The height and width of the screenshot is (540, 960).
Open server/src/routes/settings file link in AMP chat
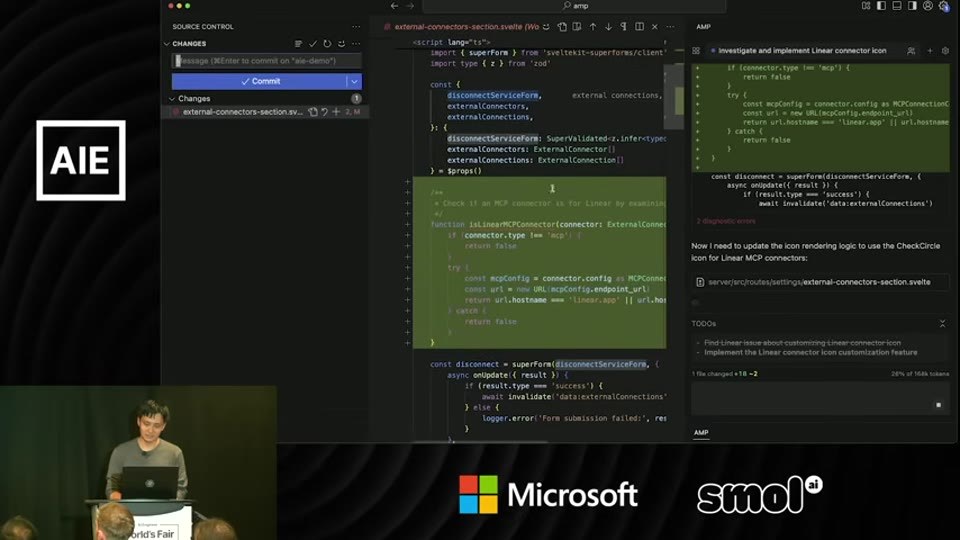tap(819, 282)
